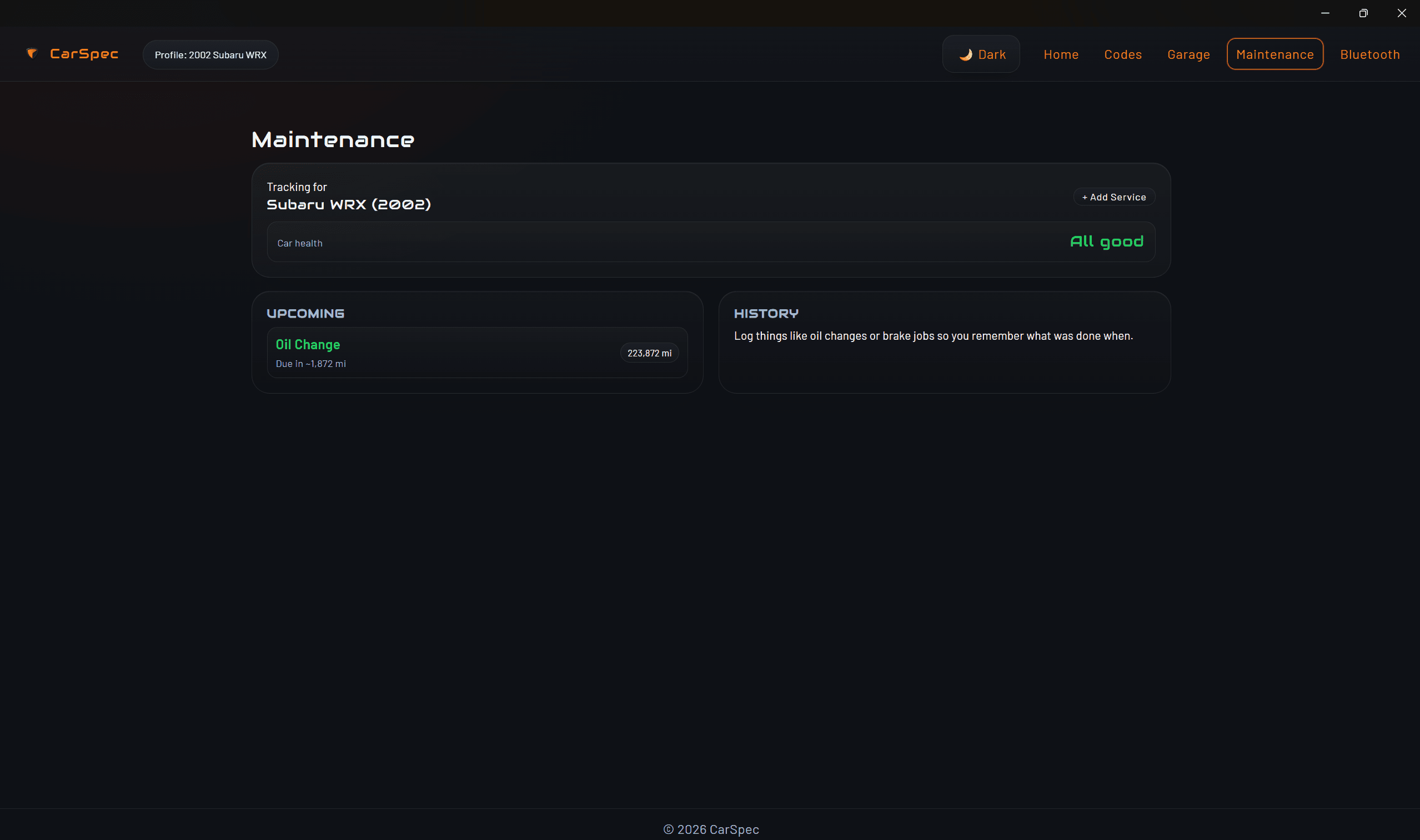Click the Subaru WRX (2002) heading
The width and height of the screenshot is (1420, 840).
point(349,205)
